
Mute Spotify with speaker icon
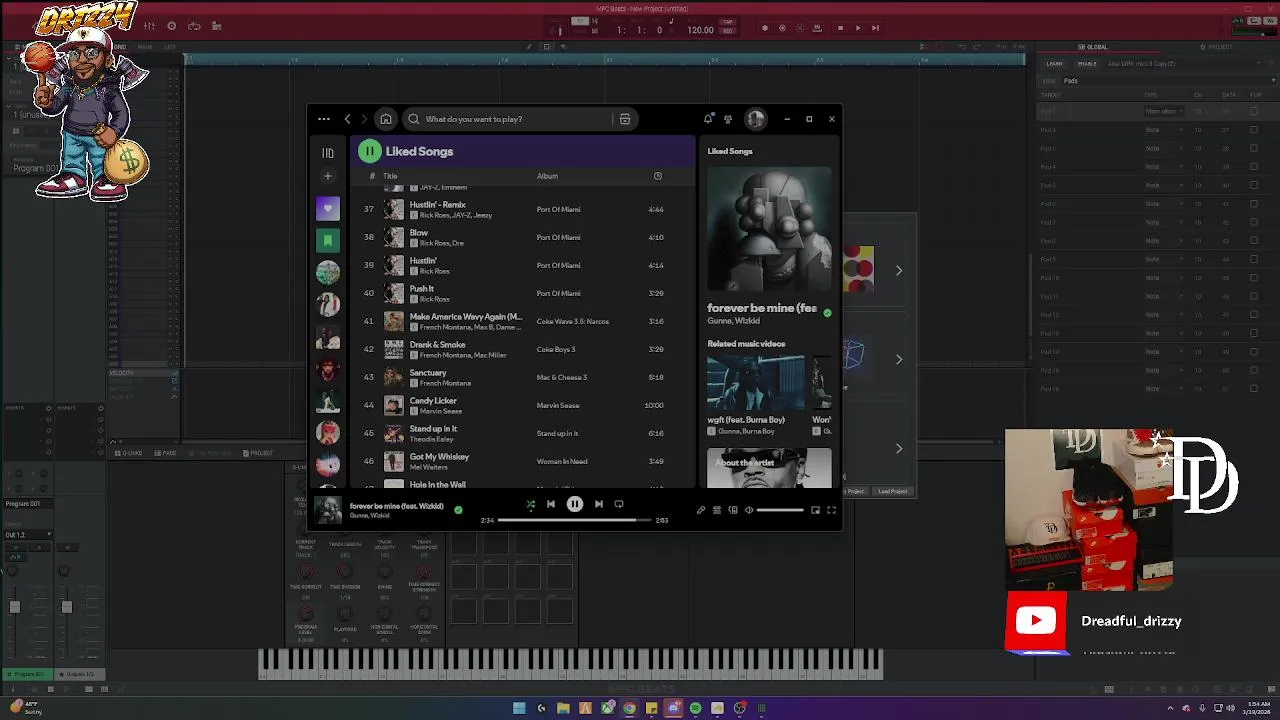(x=749, y=510)
